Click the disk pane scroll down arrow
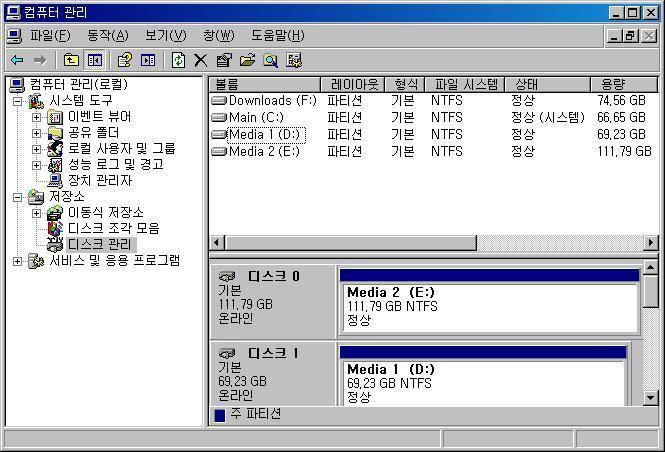The width and height of the screenshot is (665, 452). tap(651, 398)
